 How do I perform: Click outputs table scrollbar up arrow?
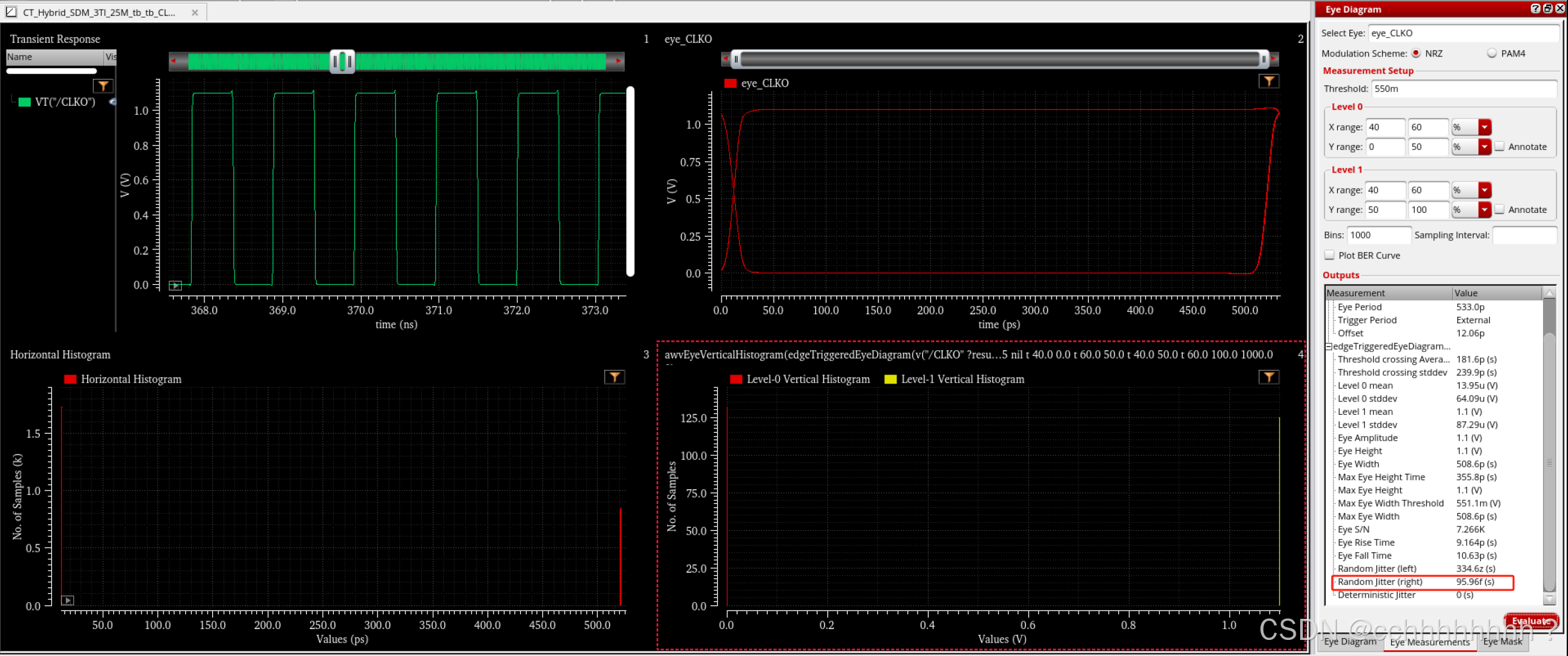[x=1549, y=293]
